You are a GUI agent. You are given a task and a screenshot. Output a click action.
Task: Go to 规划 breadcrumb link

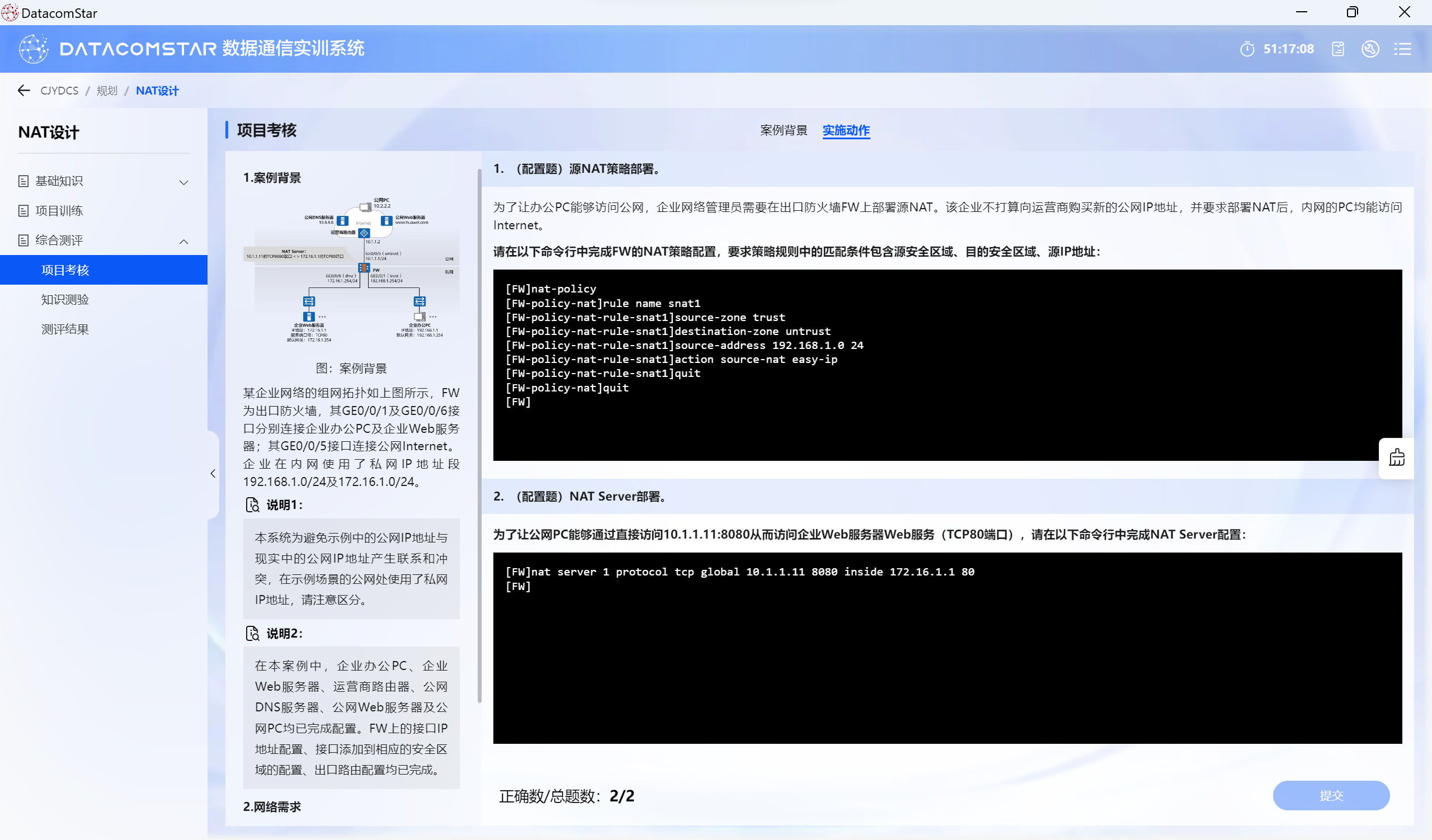point(106,91)
